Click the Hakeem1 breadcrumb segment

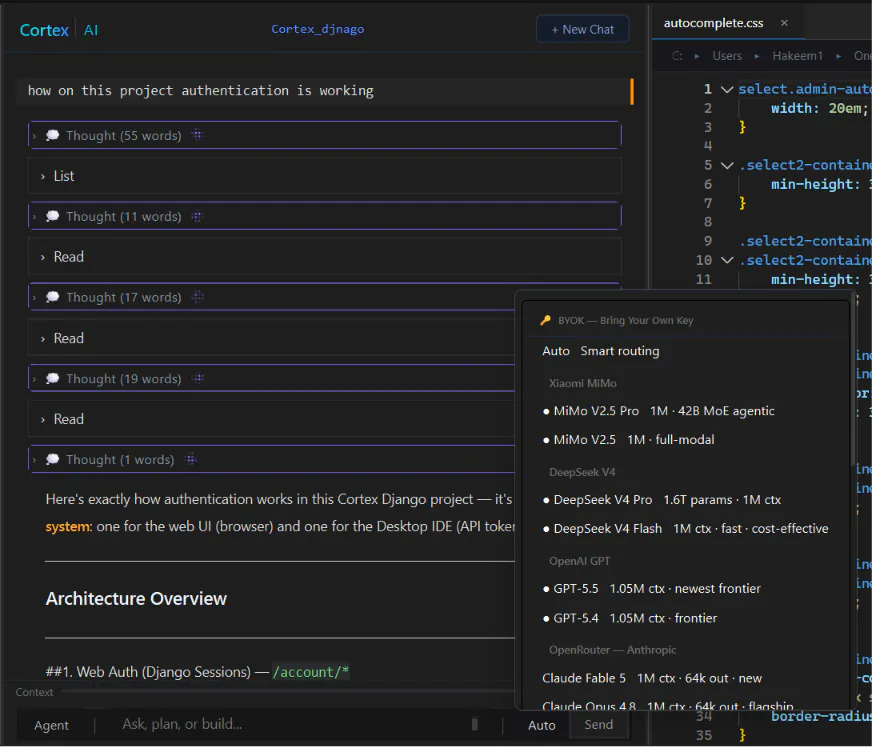(797, 56)
